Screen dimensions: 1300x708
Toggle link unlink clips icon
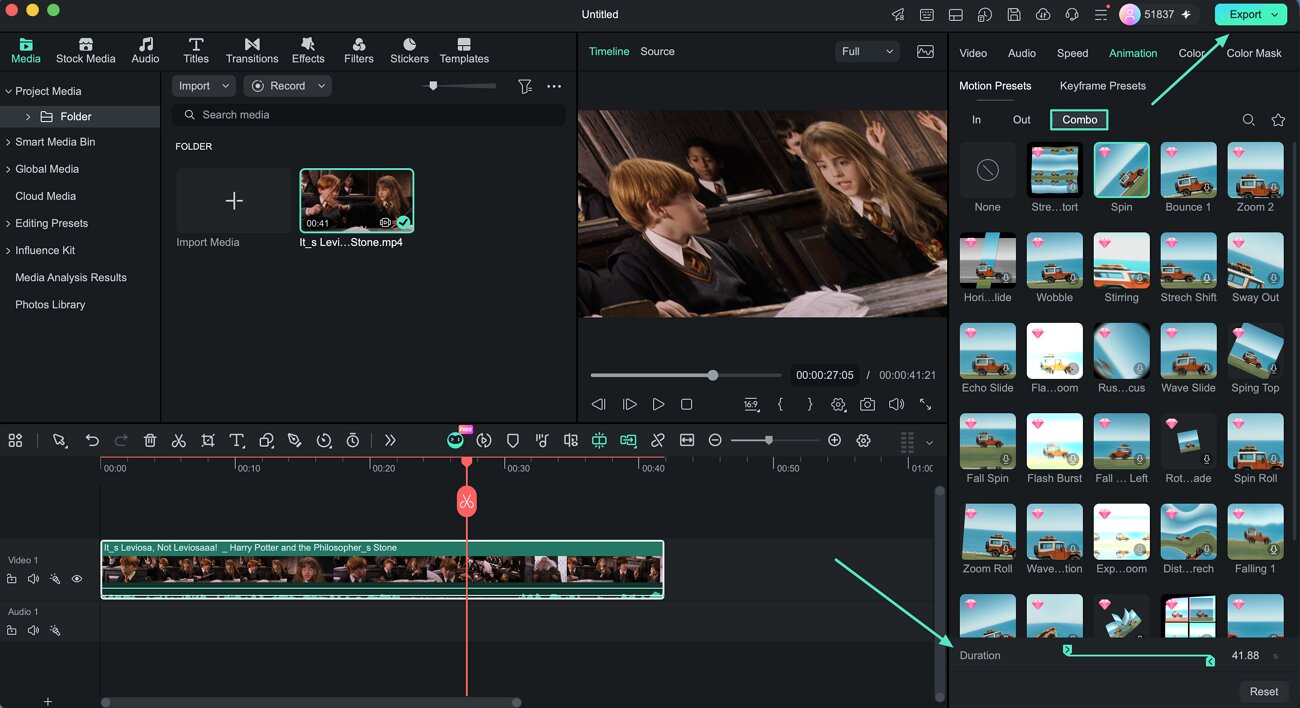(x=658, y=440)
